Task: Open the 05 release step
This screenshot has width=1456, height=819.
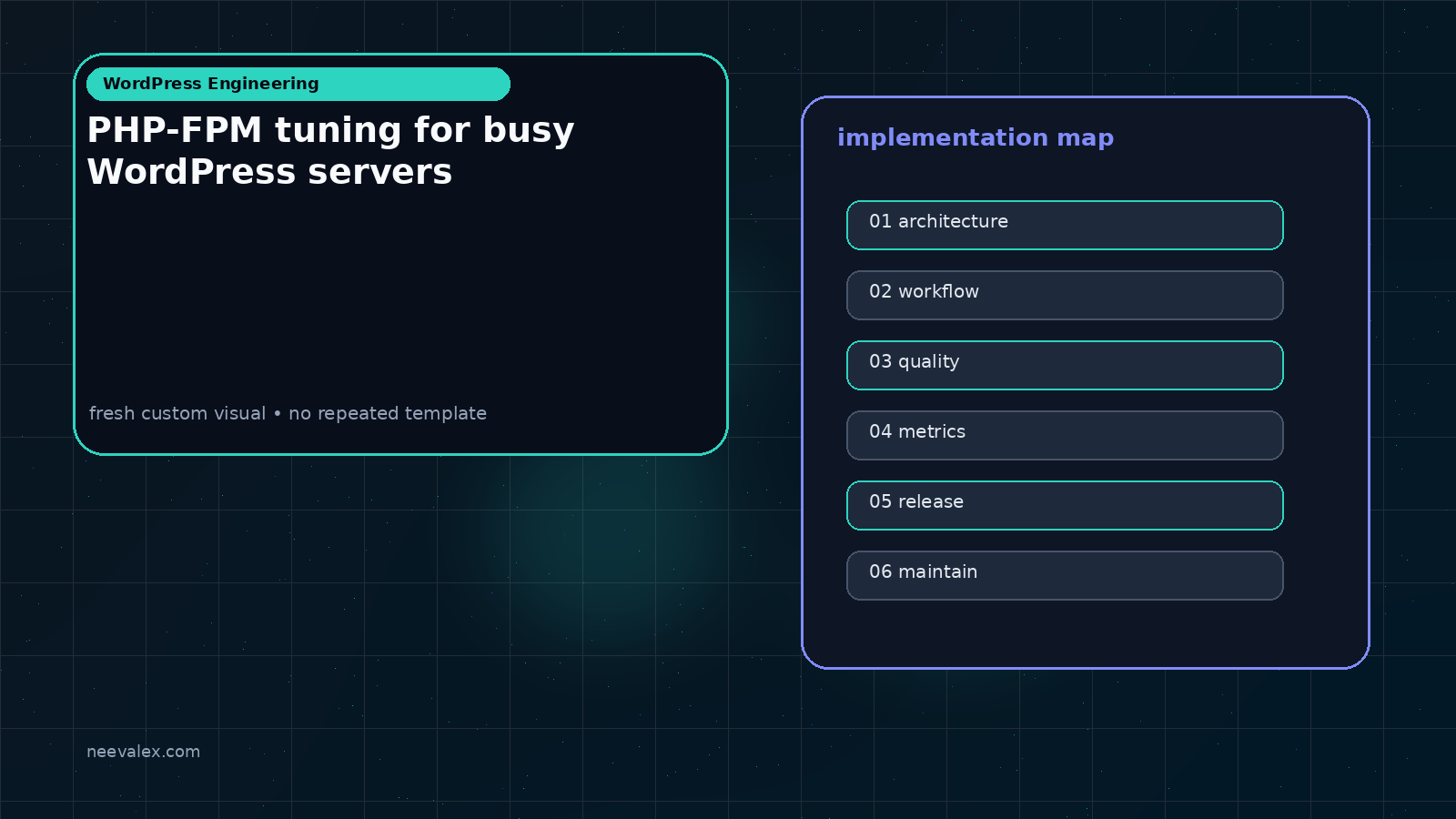Action: pos(1065,505)
